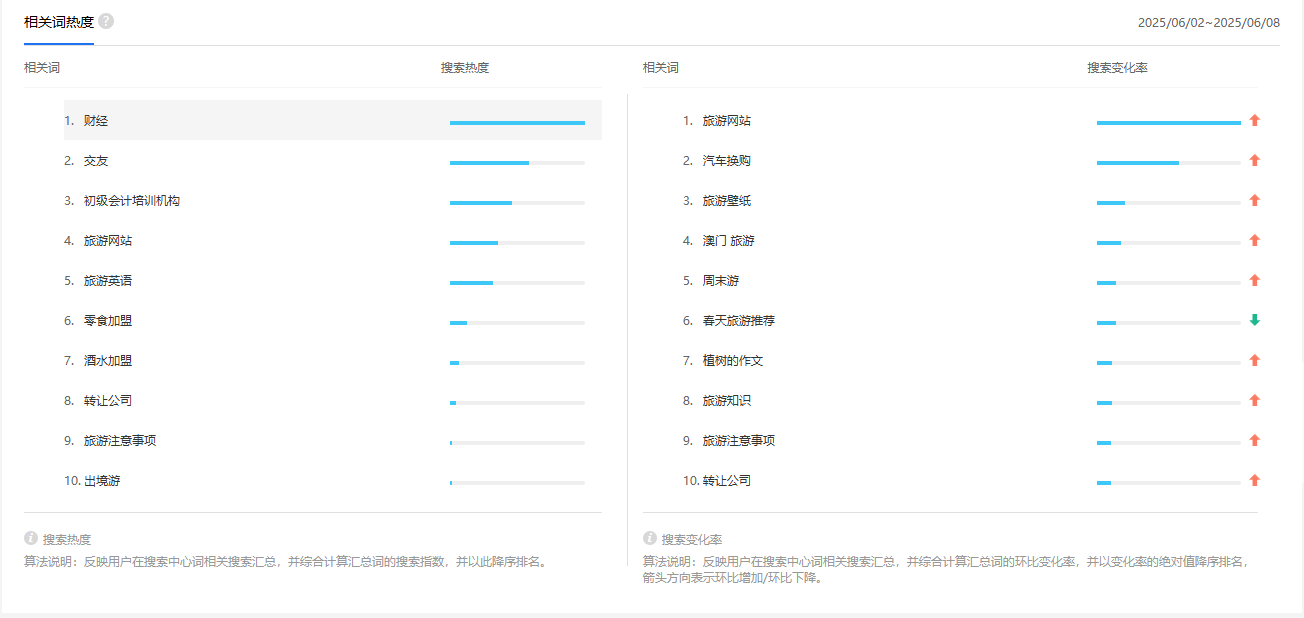The width and height of the screenshot is (1304, 618).
Task: Click the up arrow beside 周末游
Action: click(x=1254, y=280)
